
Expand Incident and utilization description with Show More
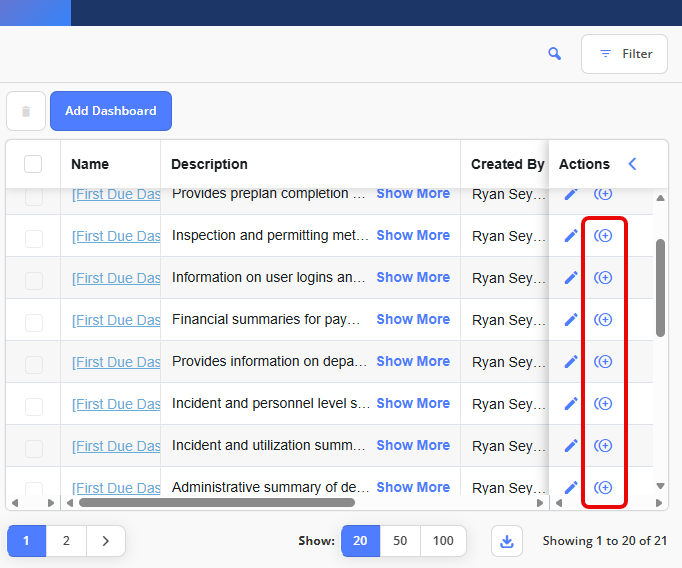click(x=413, y=446)
